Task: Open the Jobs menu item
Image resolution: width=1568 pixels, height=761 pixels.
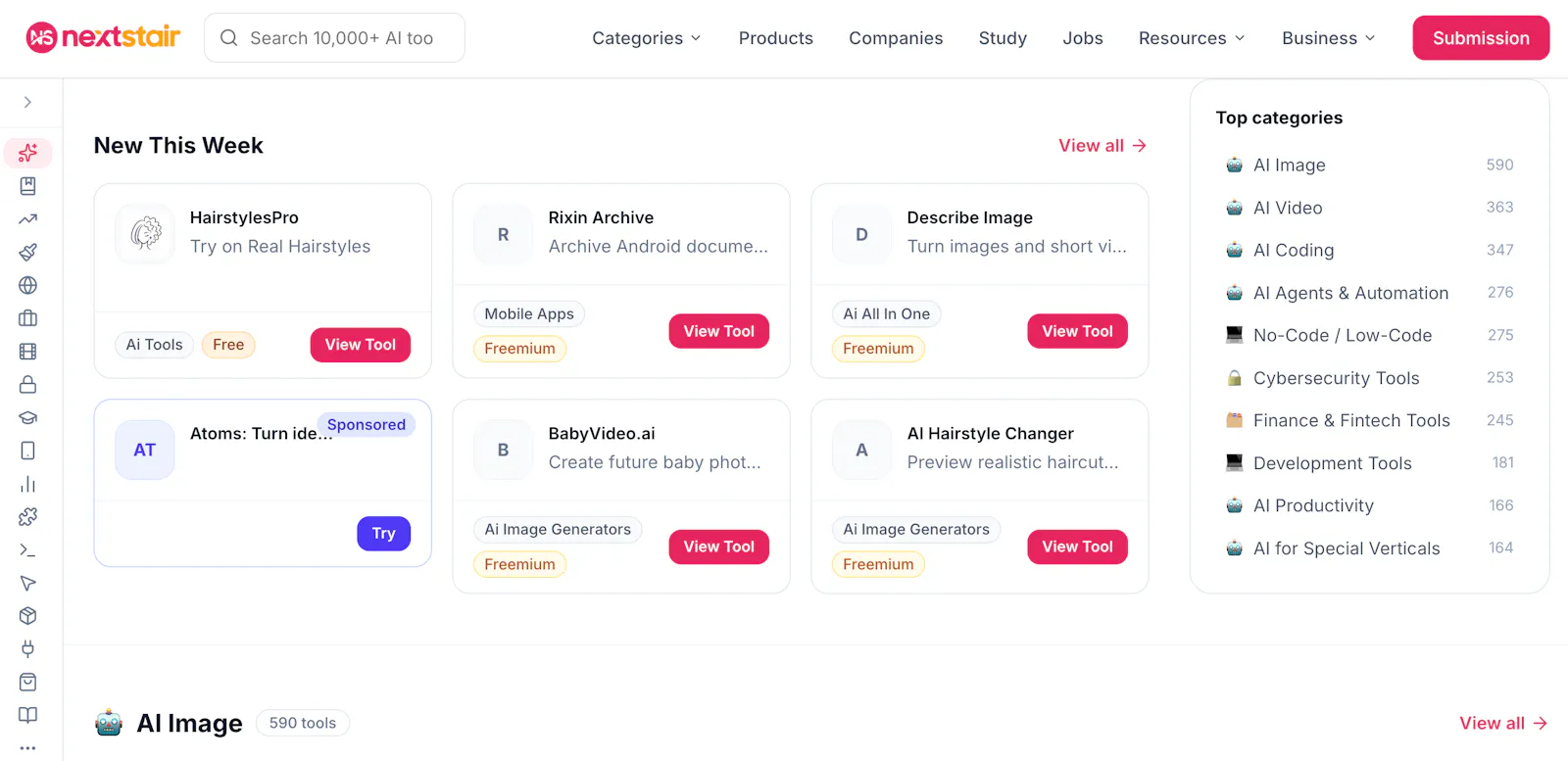Action: (x=1083, y=38)
